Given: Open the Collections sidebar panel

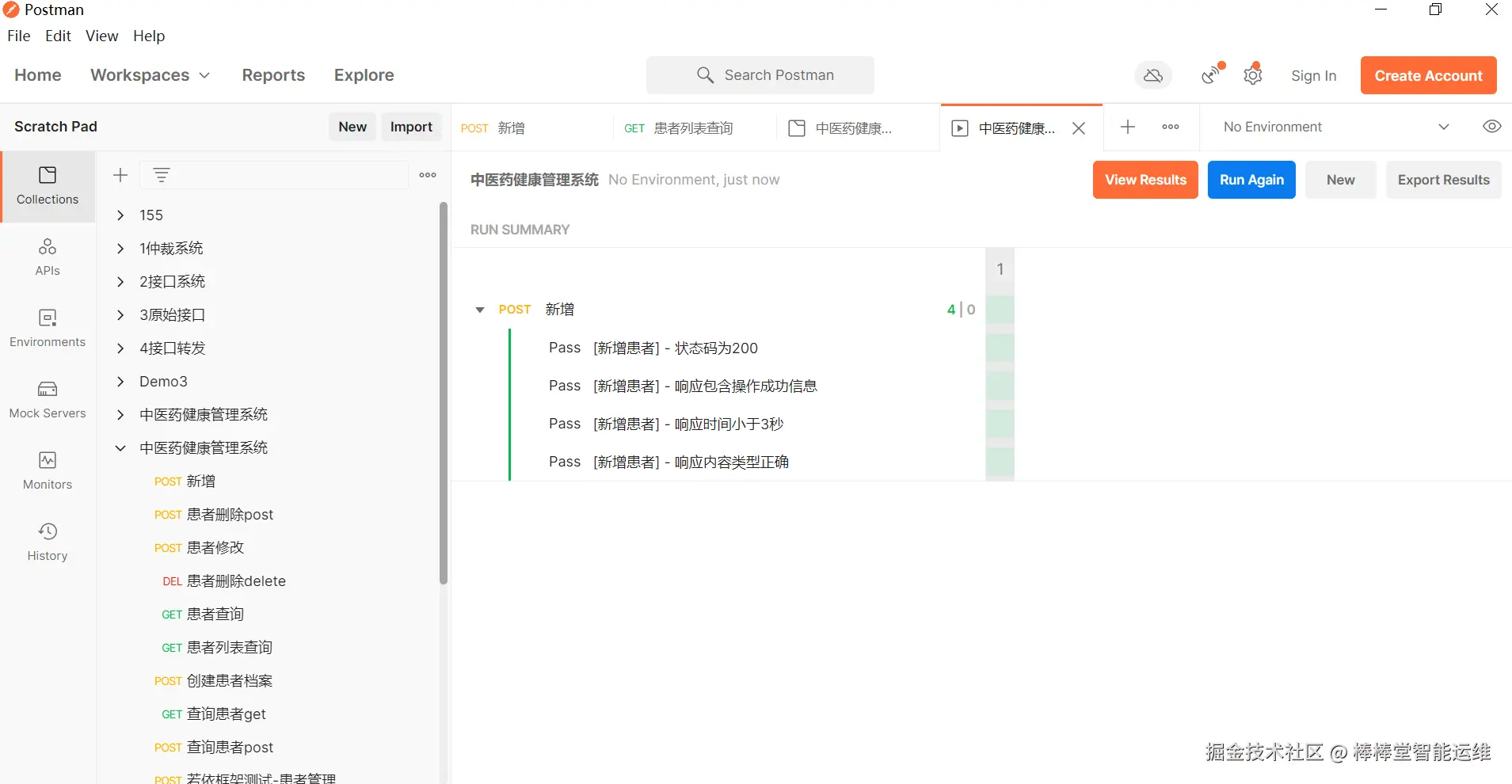Looking at the screenshot, I should 48,186.
